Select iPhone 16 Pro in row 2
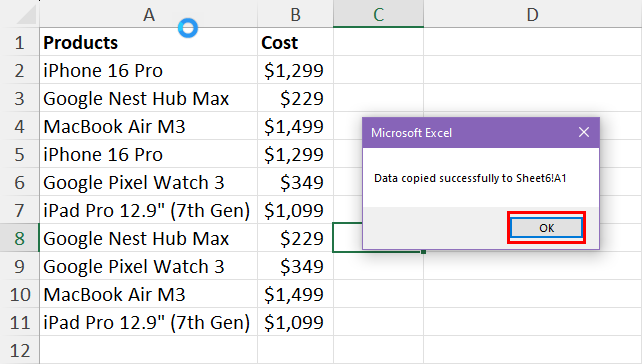Image resolution: width=642 pixels, height=364 pixels. tap(149, 70)
